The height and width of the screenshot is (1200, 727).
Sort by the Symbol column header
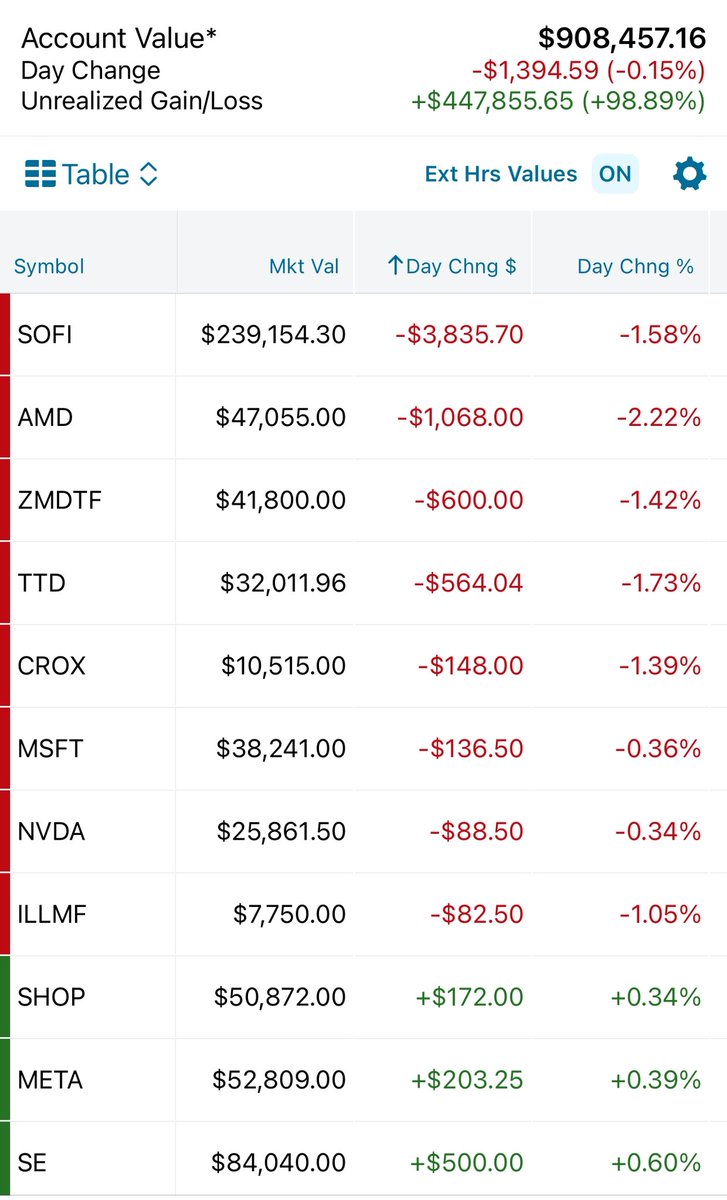click(x=49, y=267)
